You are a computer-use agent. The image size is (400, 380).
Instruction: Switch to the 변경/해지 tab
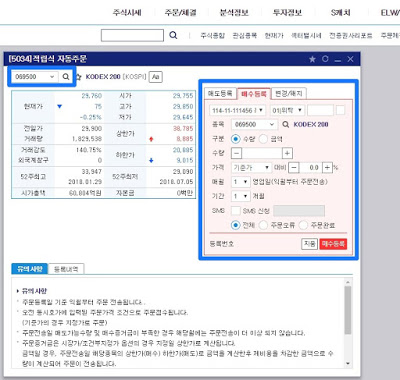(x=289, y=93)
